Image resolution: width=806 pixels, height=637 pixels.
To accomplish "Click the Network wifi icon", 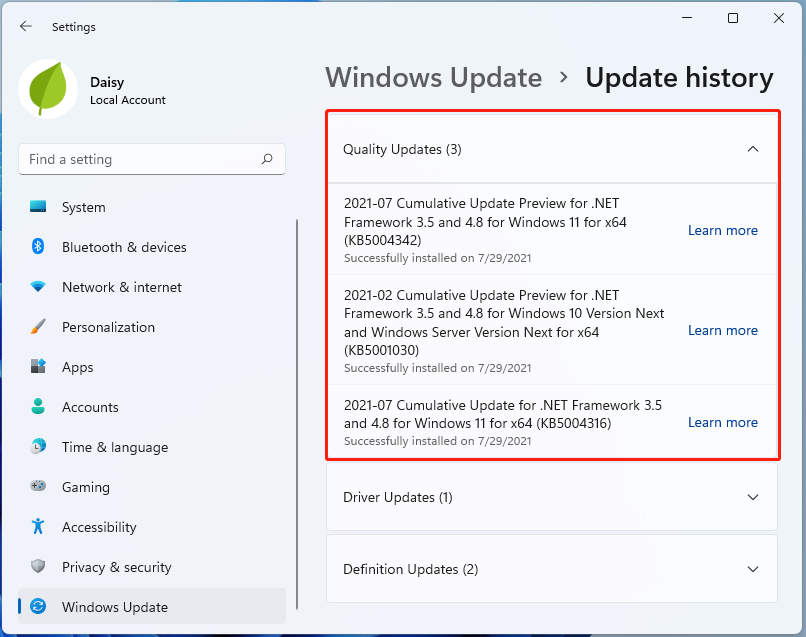I will pos(38,286).
